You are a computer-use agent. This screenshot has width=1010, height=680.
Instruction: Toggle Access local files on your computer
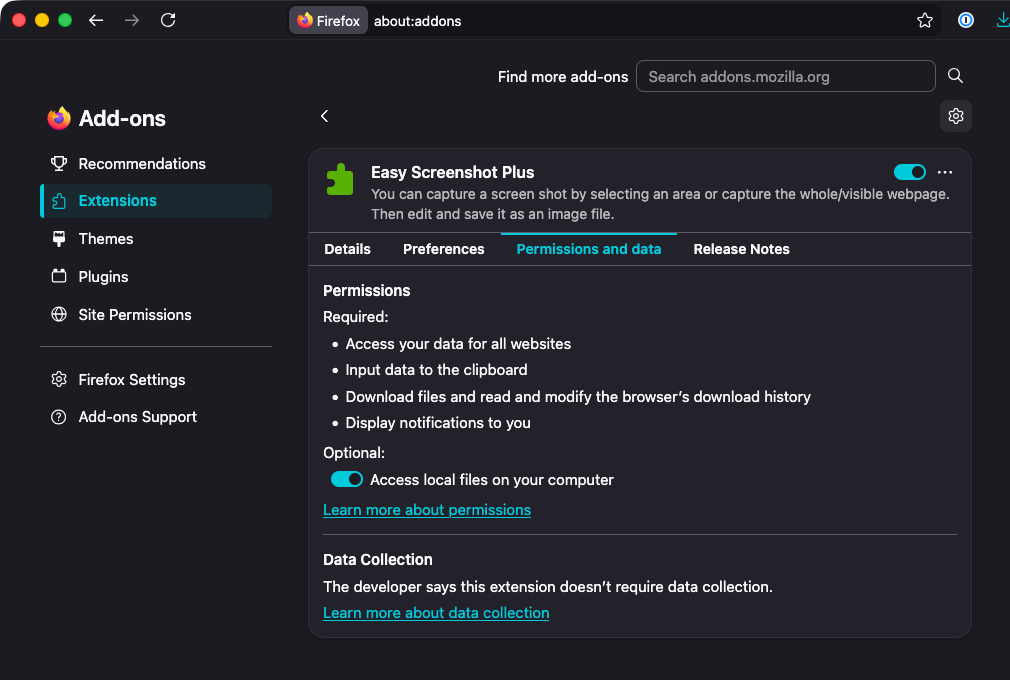[x=347, y=480]
